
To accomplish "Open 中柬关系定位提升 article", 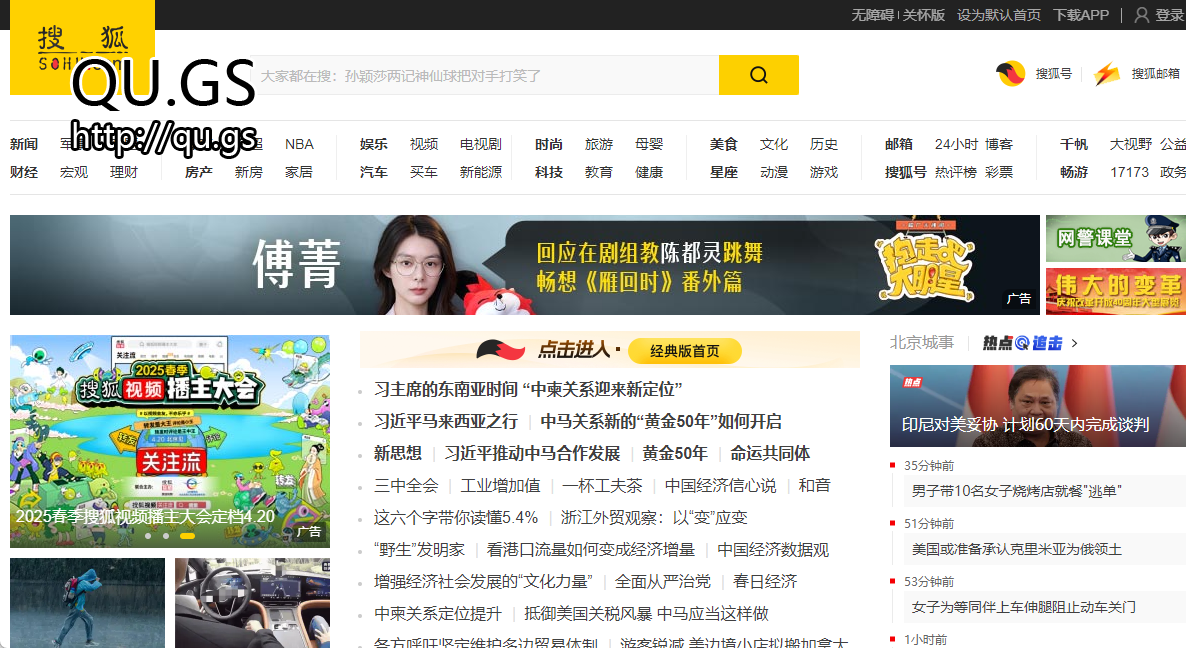I will (x=437, y=613).
